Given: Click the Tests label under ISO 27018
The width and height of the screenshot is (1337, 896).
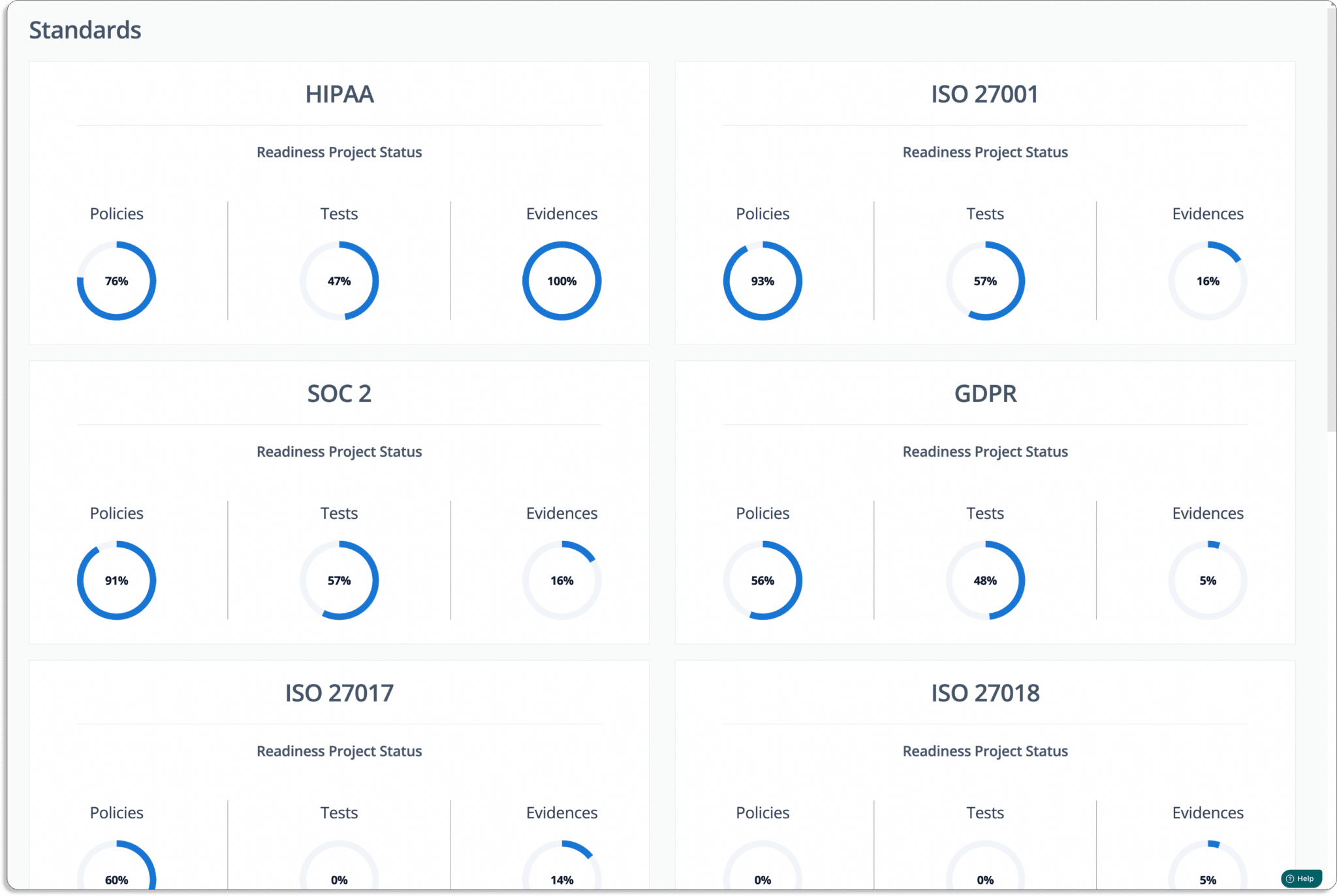Looking at the screenshot, I should pos(985,813).
